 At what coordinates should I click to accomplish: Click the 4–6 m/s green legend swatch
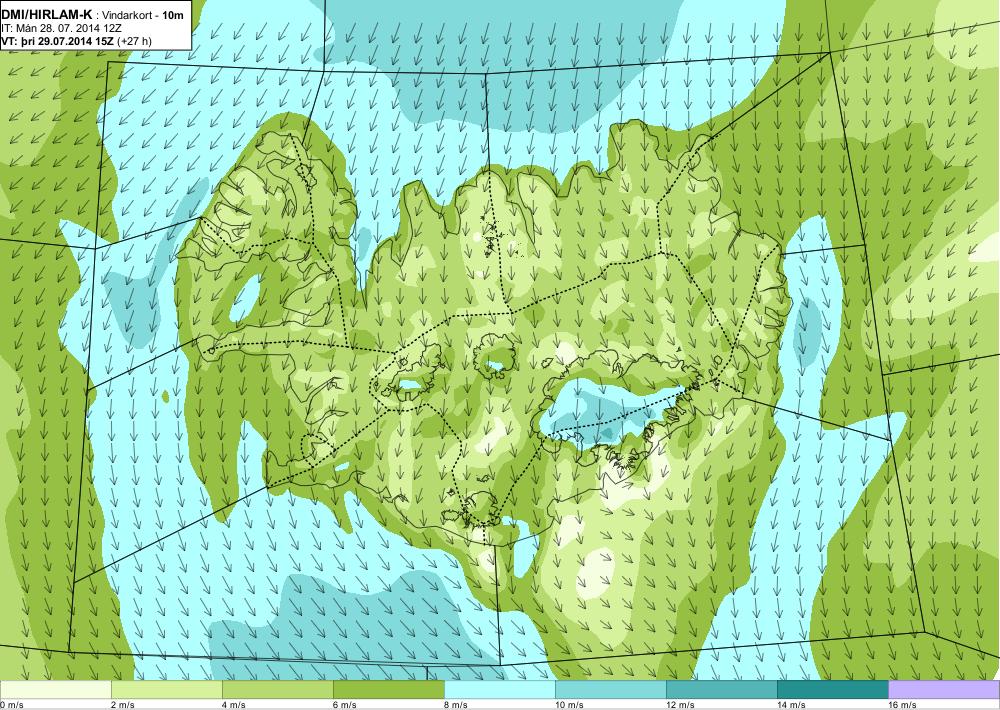tap(277, 690)
